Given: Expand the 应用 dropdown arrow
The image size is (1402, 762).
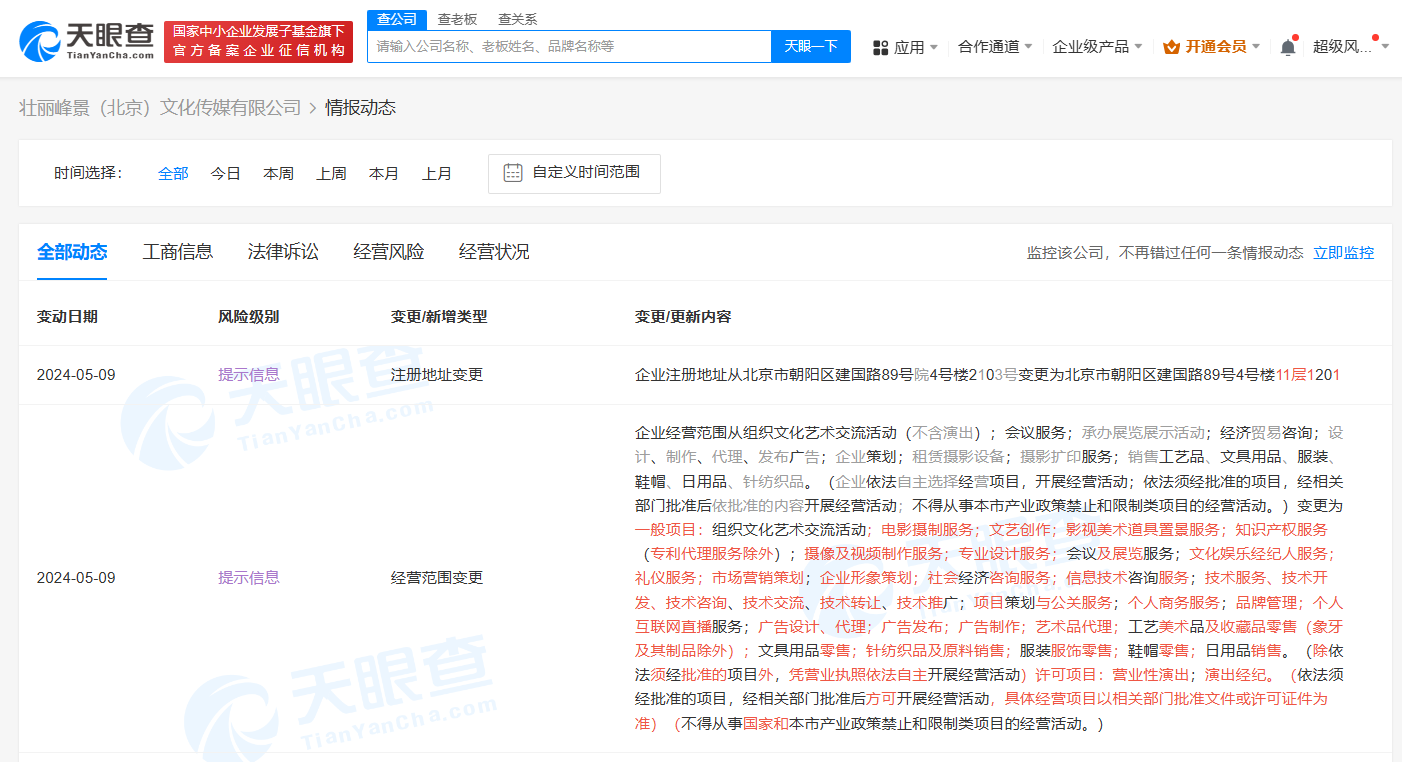Looking at the screenshot, I should [x=934, y=47].
